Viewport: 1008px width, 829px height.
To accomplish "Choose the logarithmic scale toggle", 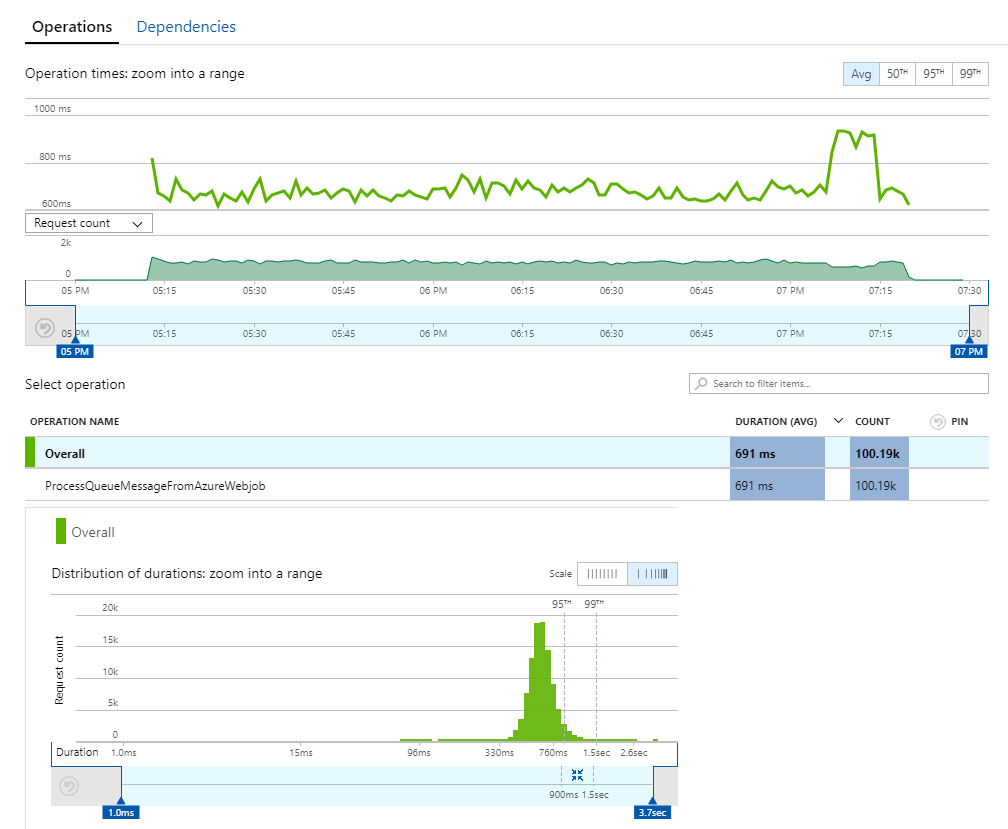I will (652, 574).
